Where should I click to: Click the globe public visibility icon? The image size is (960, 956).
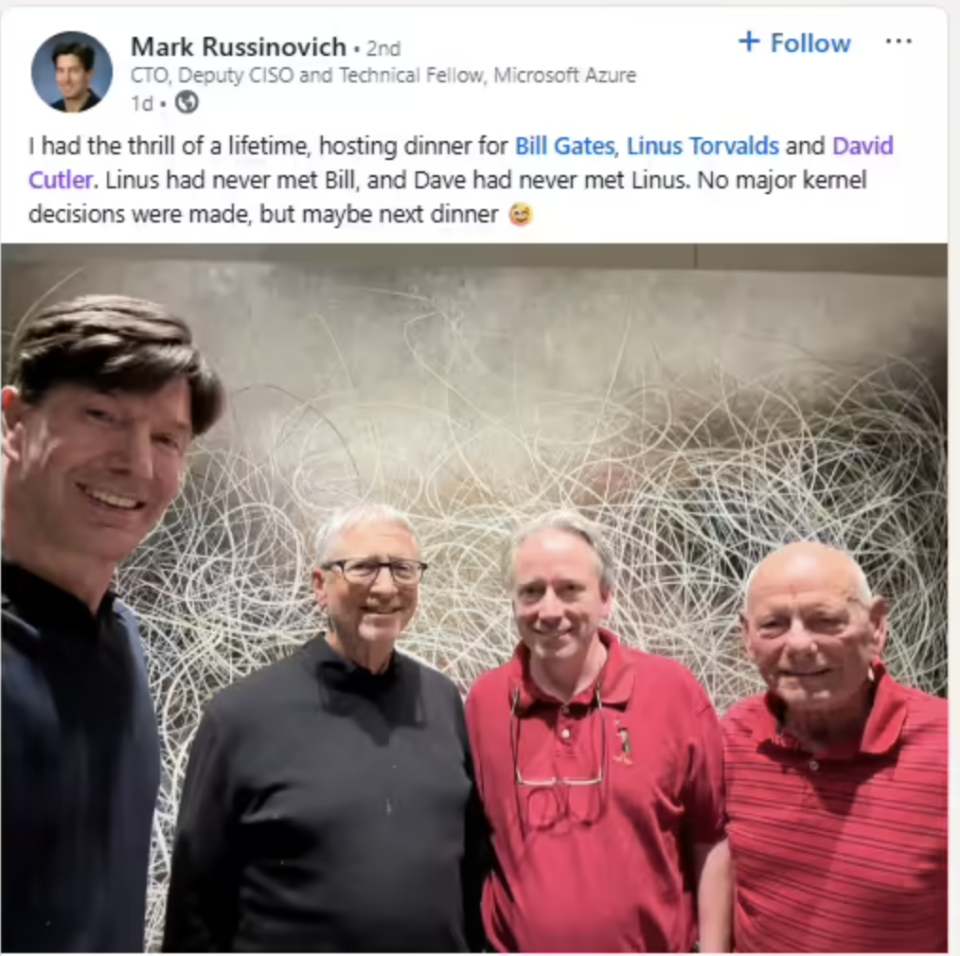[x=187, y=102]
